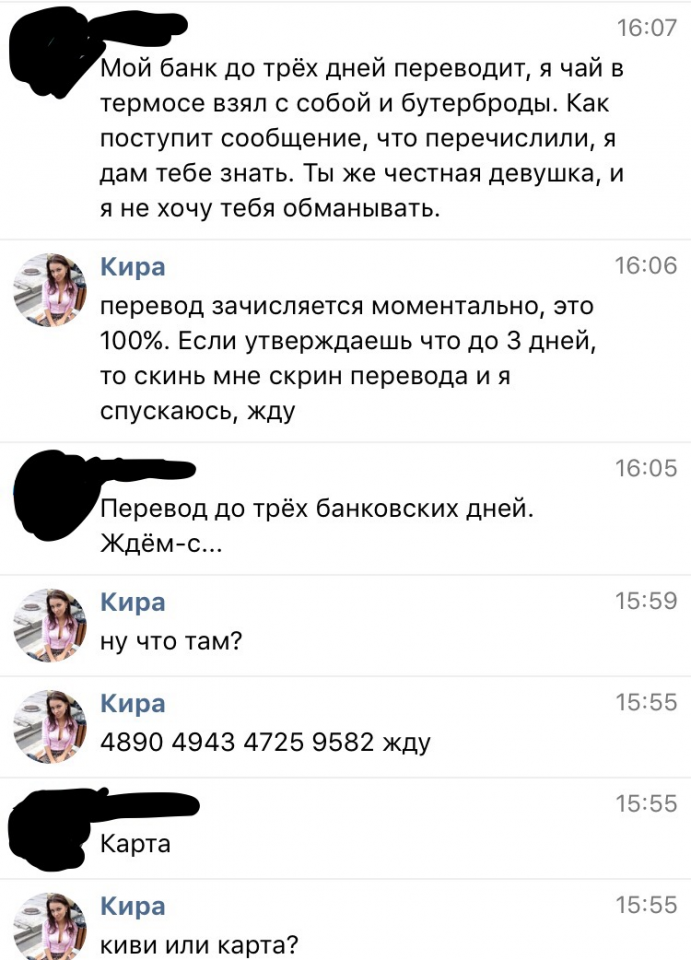691x960 pixels.
Task: Tap Кира's name above "киви или карта?"
Action: pos(133,906)
